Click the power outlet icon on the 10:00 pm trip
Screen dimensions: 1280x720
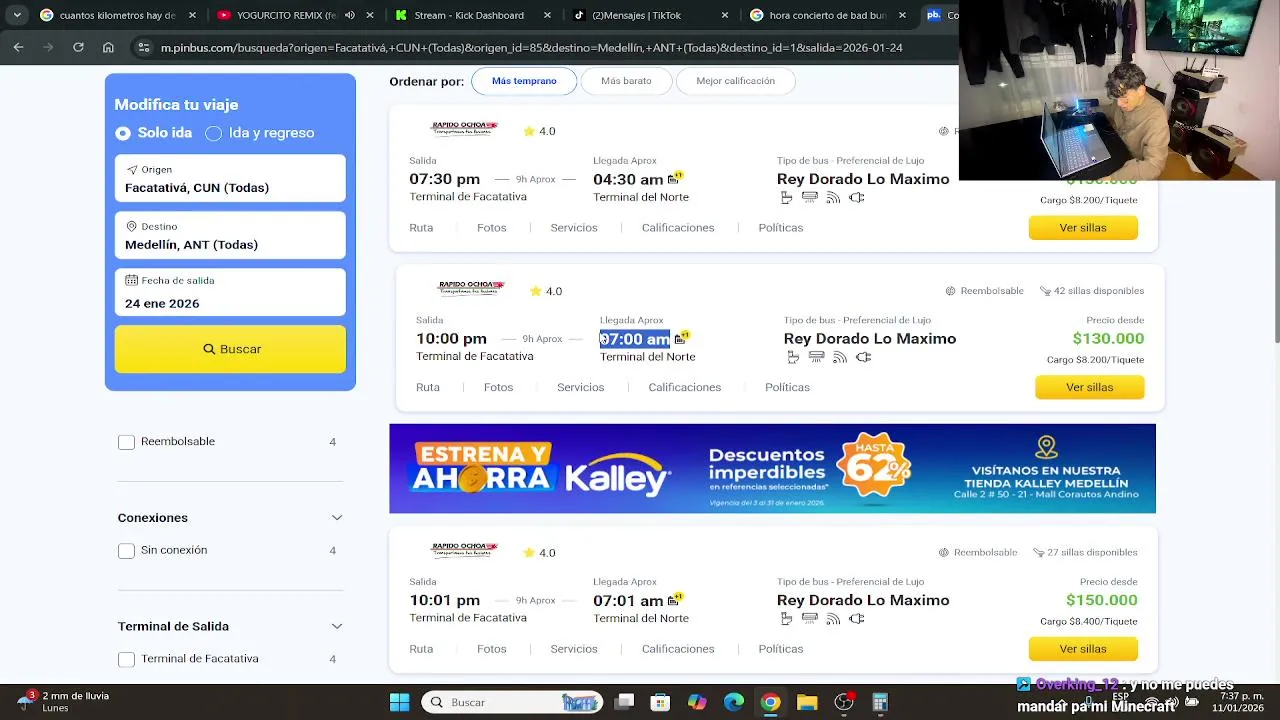(x=863, y=358)
